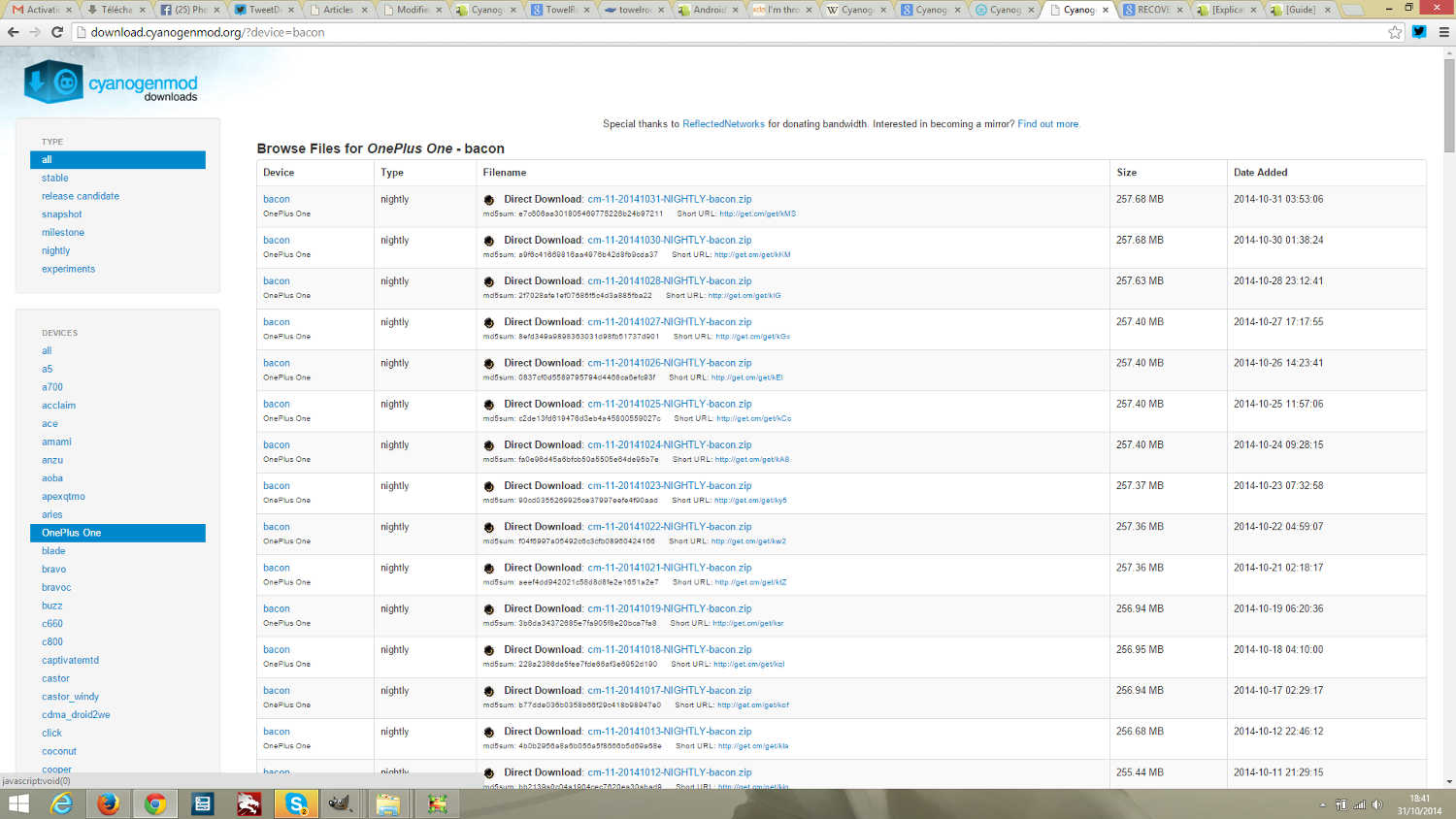Click the address bar URL field
This screenshot has height=819, width=1456.
[x=728, y=32]
